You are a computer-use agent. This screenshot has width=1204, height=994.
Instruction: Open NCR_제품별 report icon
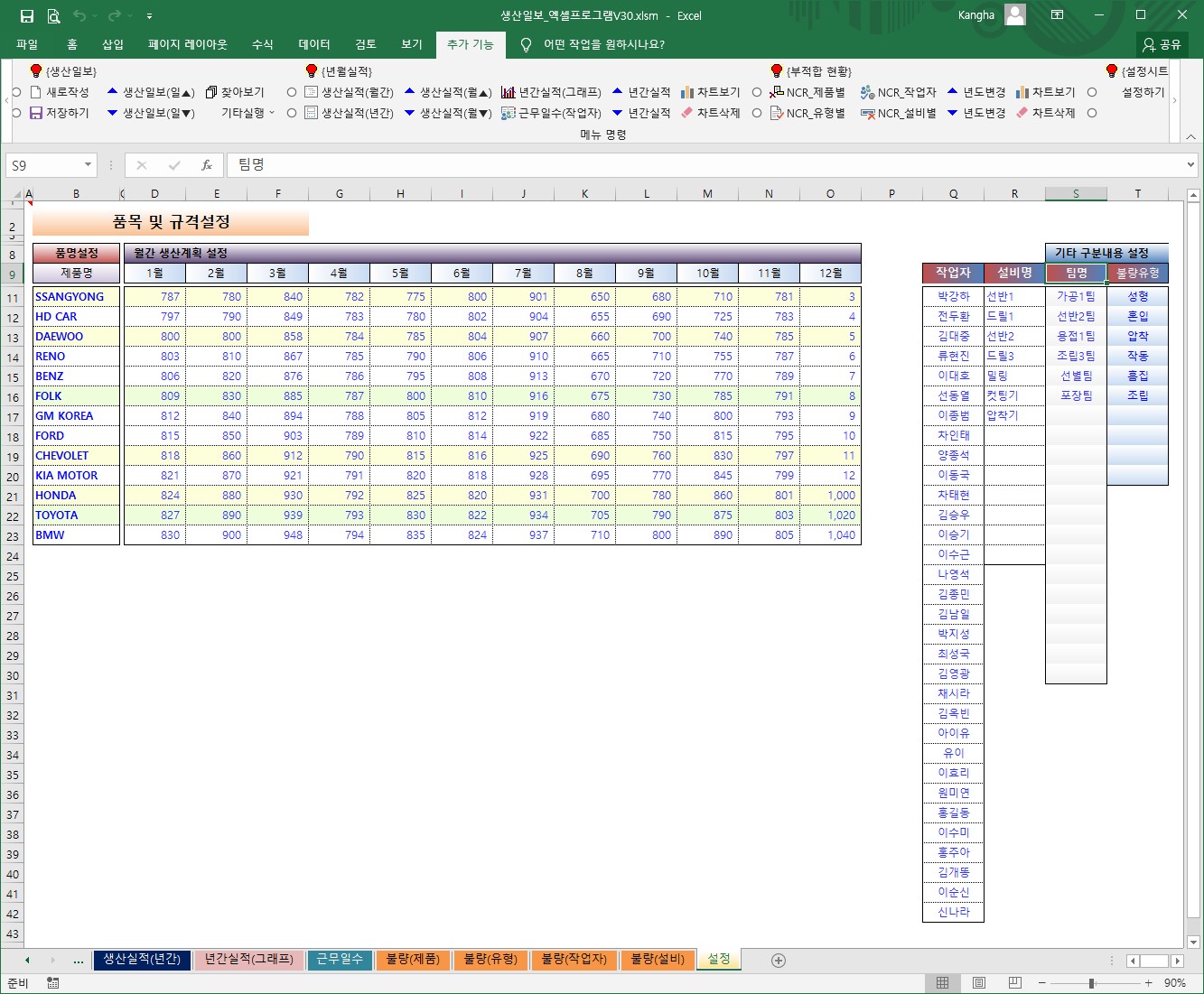click(x=776, y=92)
